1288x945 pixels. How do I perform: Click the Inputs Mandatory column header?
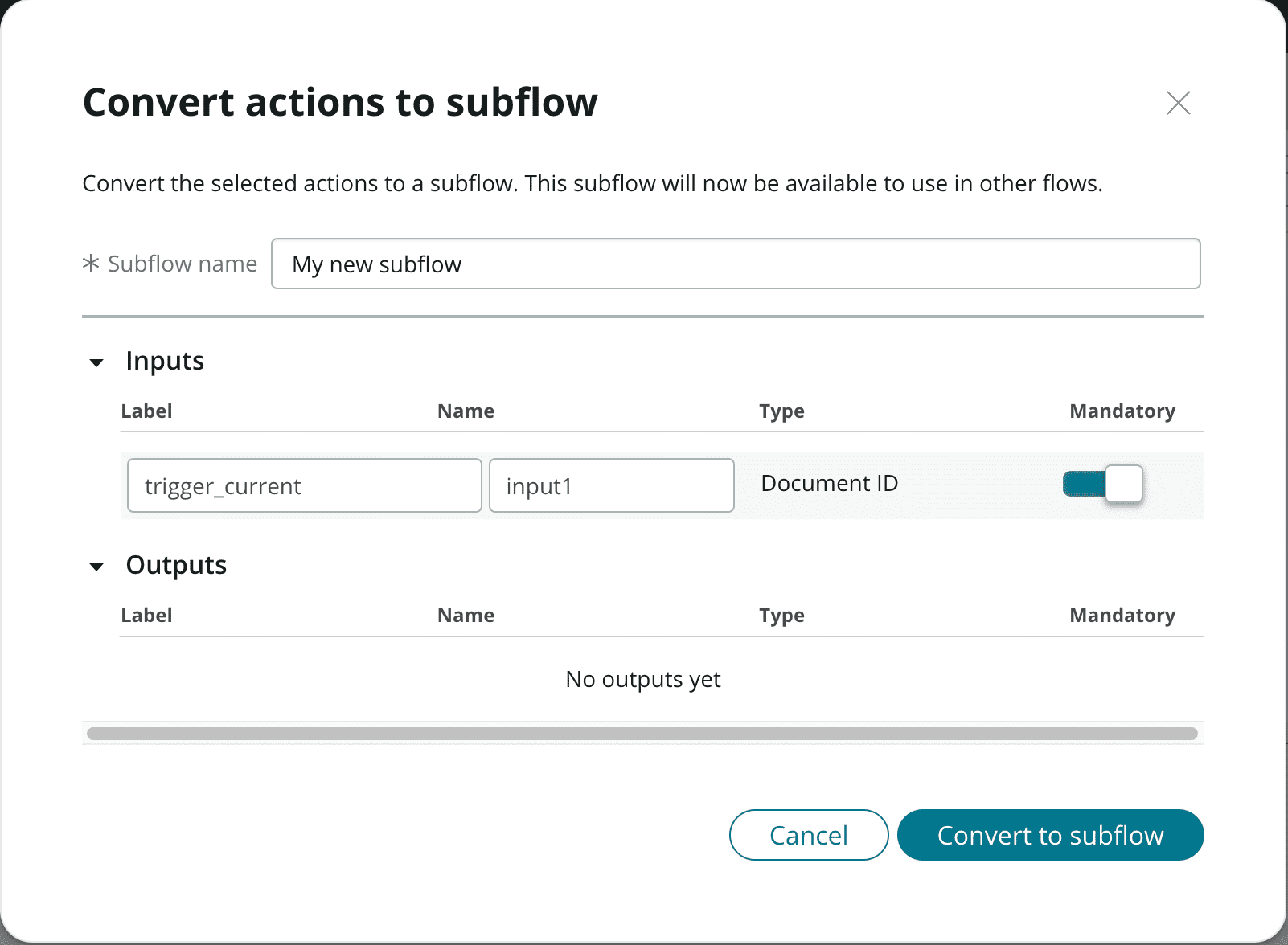point(1122,411)
